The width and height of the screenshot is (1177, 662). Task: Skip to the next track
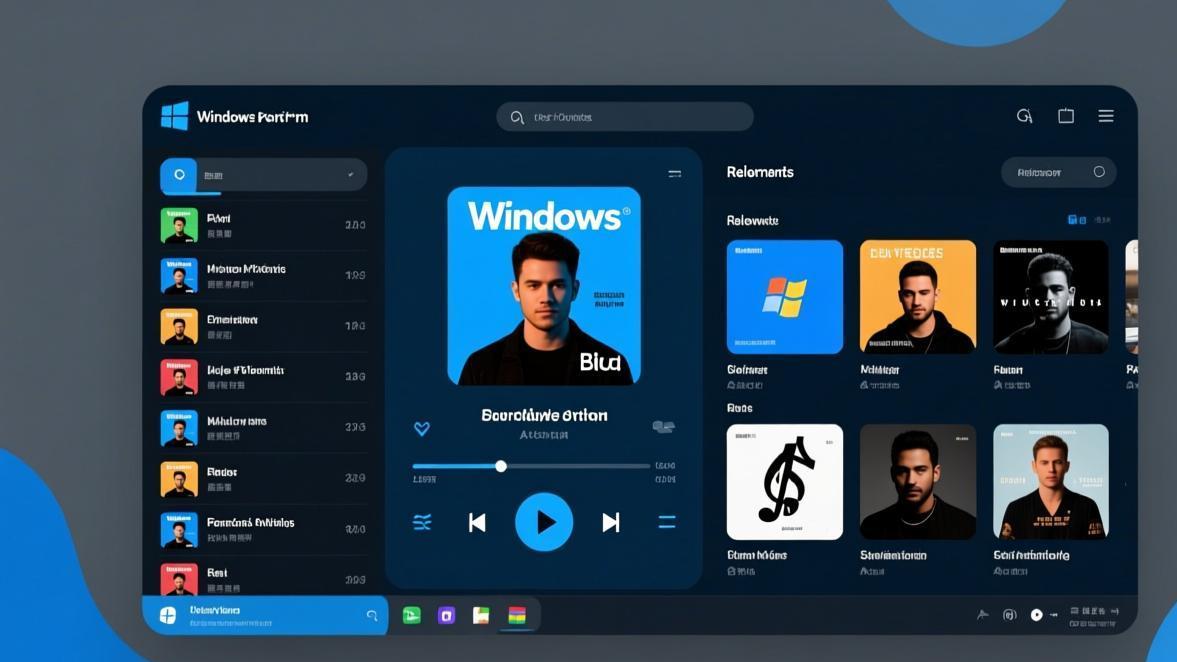click(611, 522)
